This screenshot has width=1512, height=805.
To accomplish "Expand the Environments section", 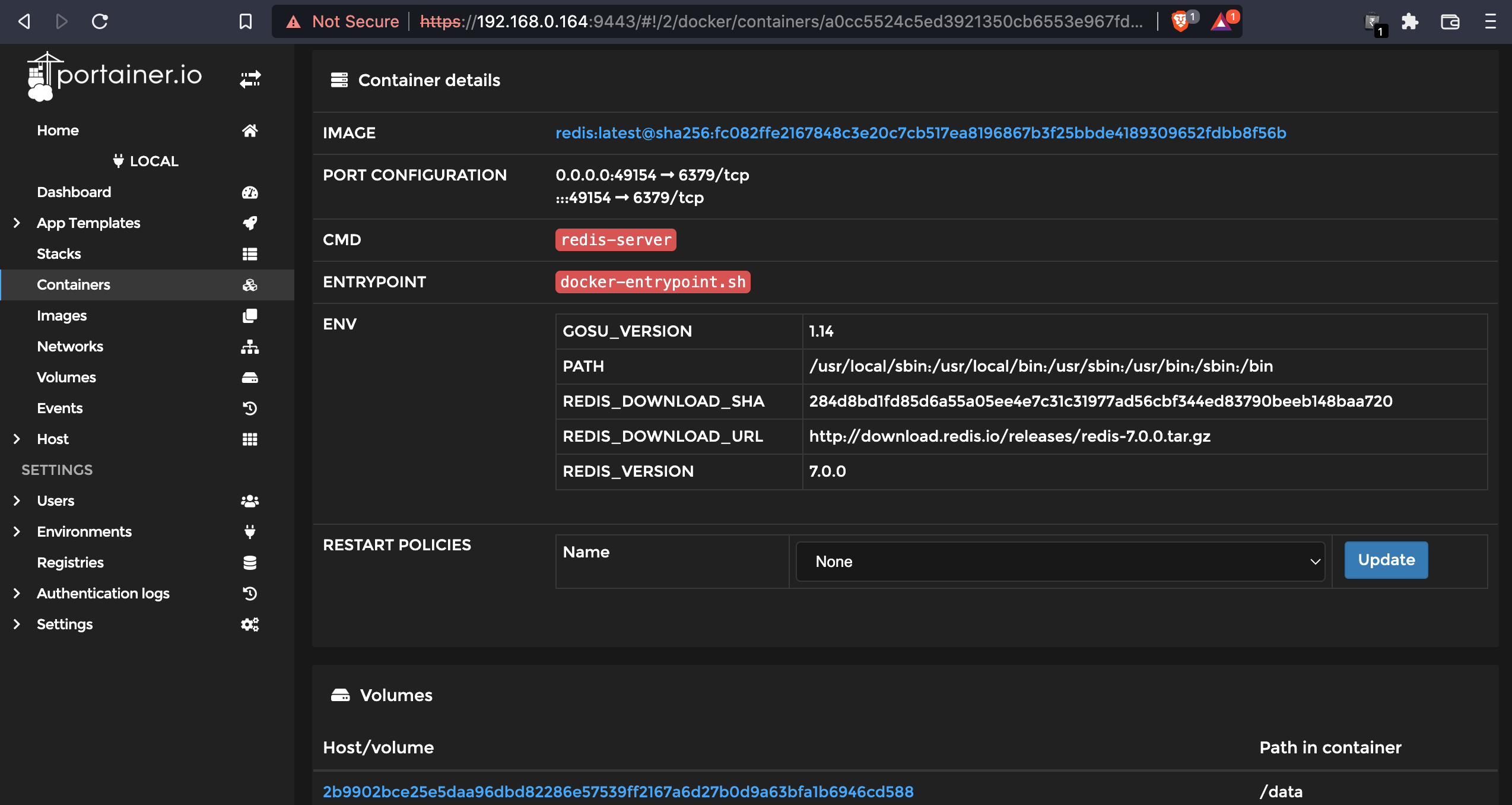I will [16, 531].
